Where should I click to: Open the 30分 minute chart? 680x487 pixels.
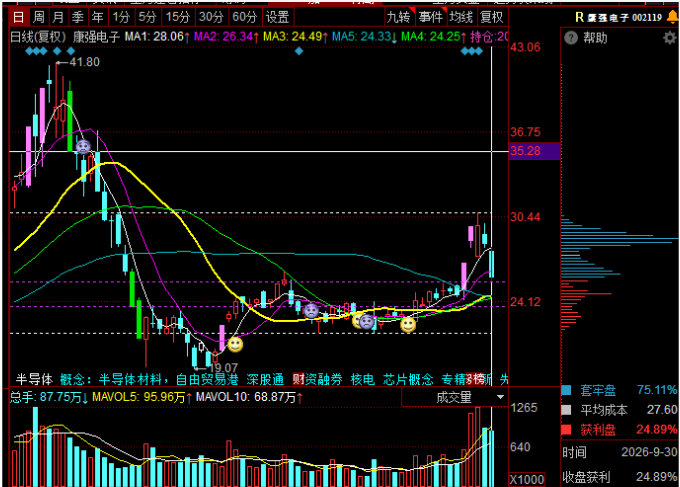pyautogui.click(x=211, y=17)
